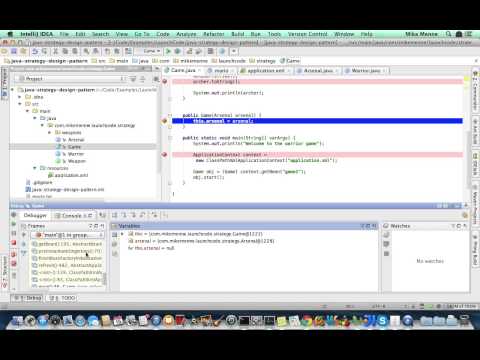This screenshot has height=360, width=480.
Task: Collapse the java-strategy-design-pattern project root node
Action: click(x=13, y=90)
